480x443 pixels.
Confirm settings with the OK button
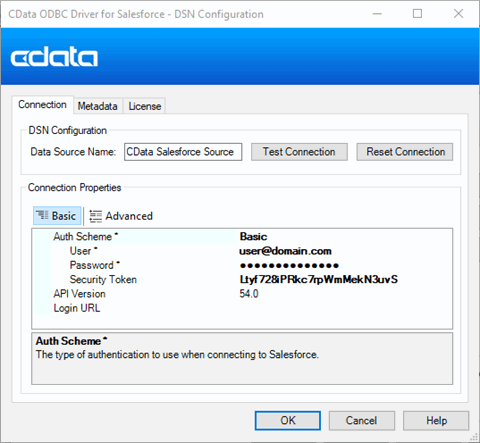tap(288, 421)
